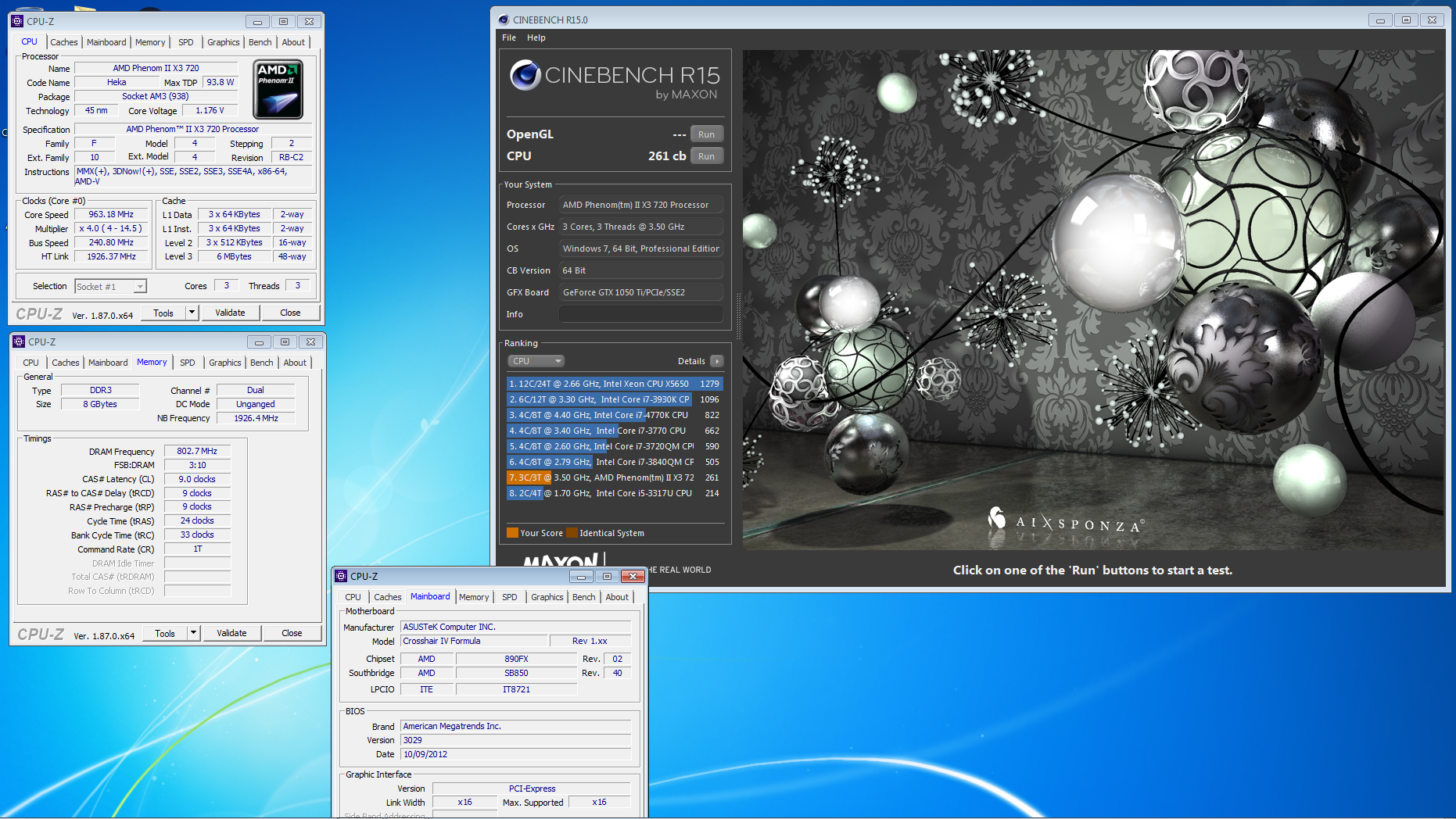The width and height of the screenshot is (1456, 819).
Task: Select ranking entry Intel Xeon CPU X5650
Action: point(615,384)
